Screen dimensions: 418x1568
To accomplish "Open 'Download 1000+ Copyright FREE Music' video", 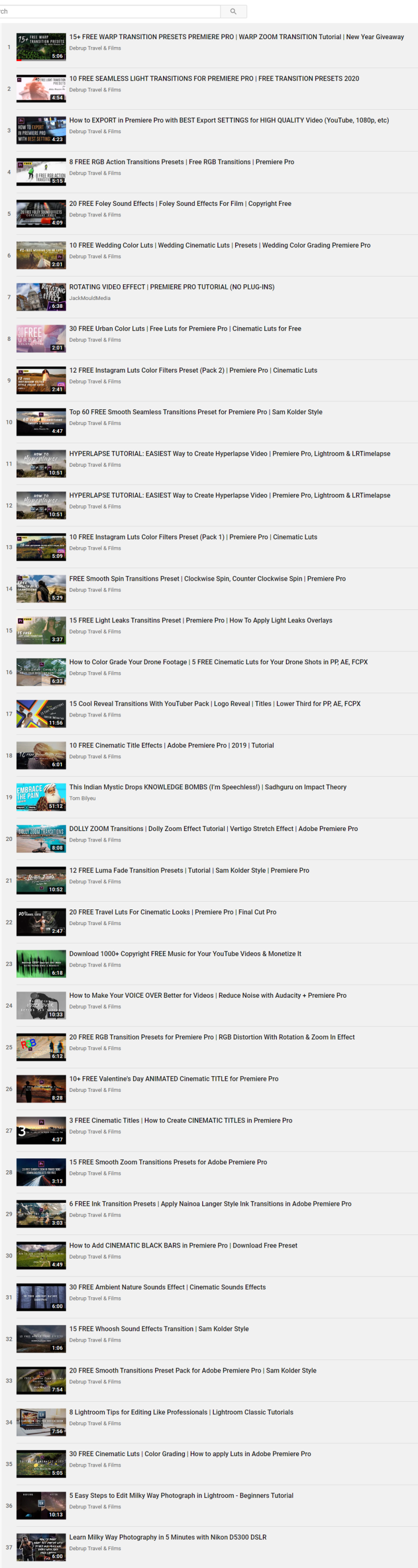I will pos(185,954).
